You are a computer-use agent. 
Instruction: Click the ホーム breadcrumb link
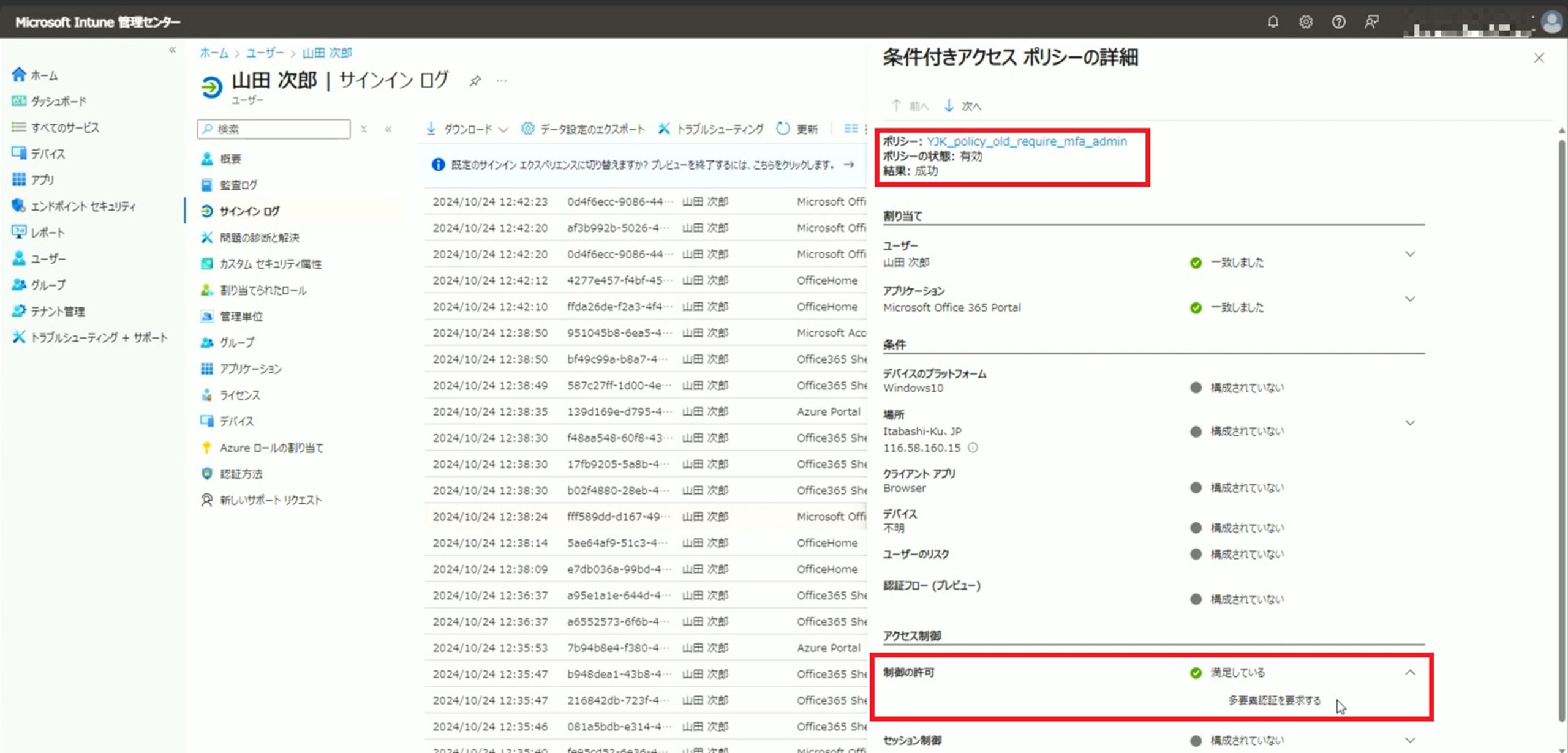coord(214,53)
